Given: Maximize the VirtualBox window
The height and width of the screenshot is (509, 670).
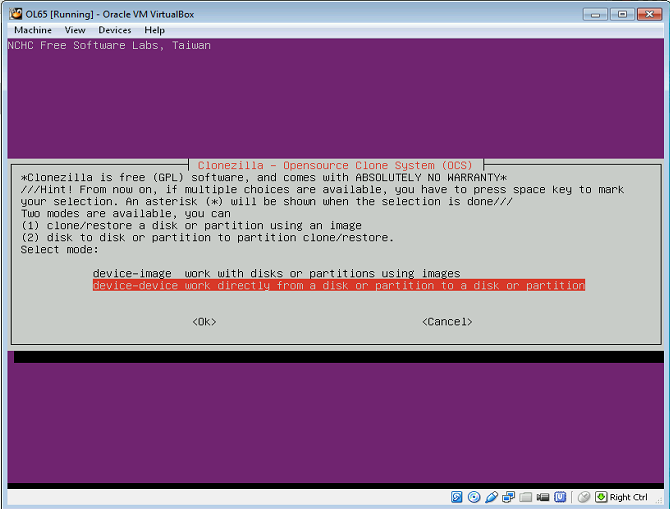Looking at the screenshot, I should tap(622, 14).
